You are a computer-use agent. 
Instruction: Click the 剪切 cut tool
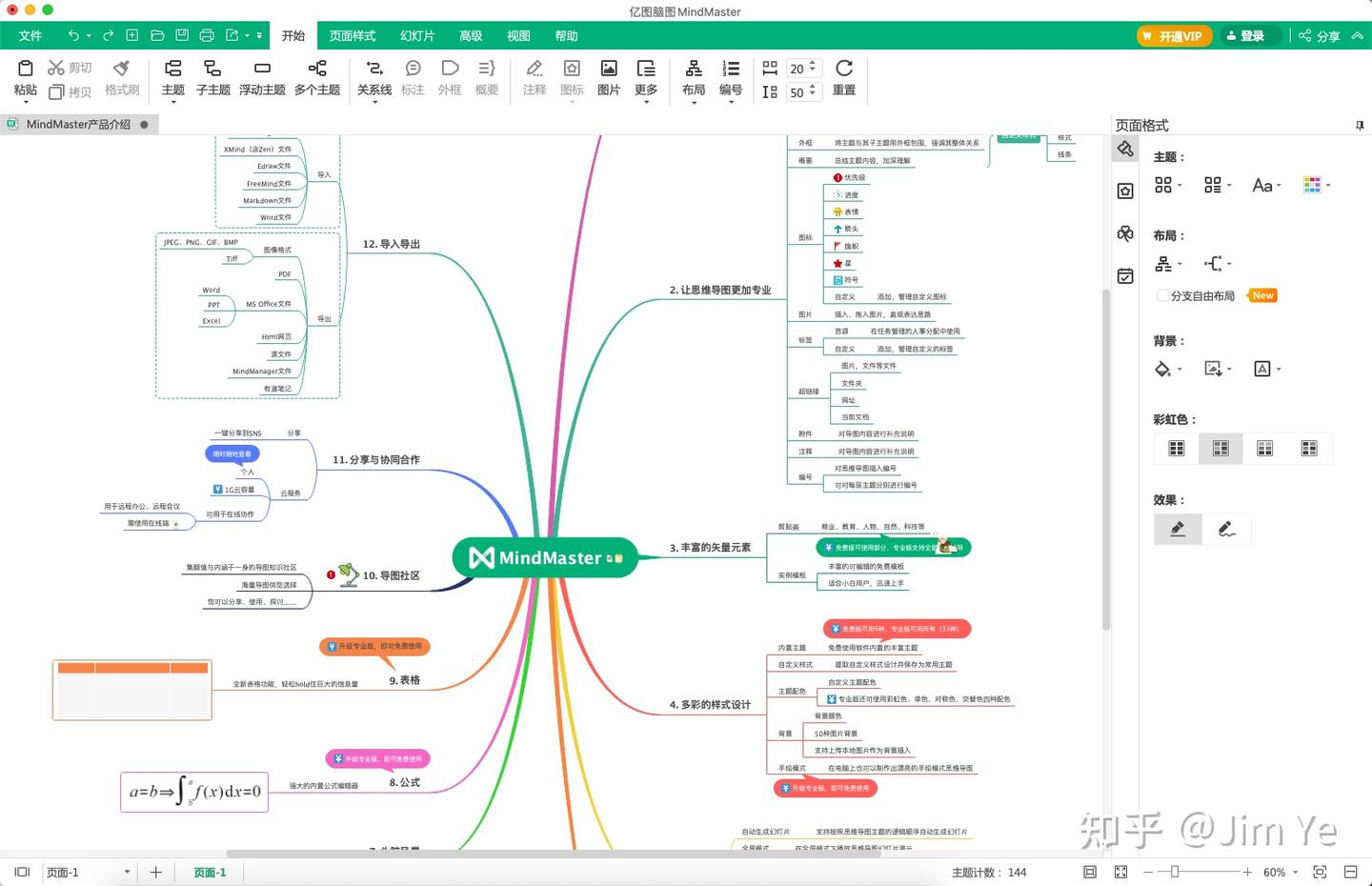(71, 68)
